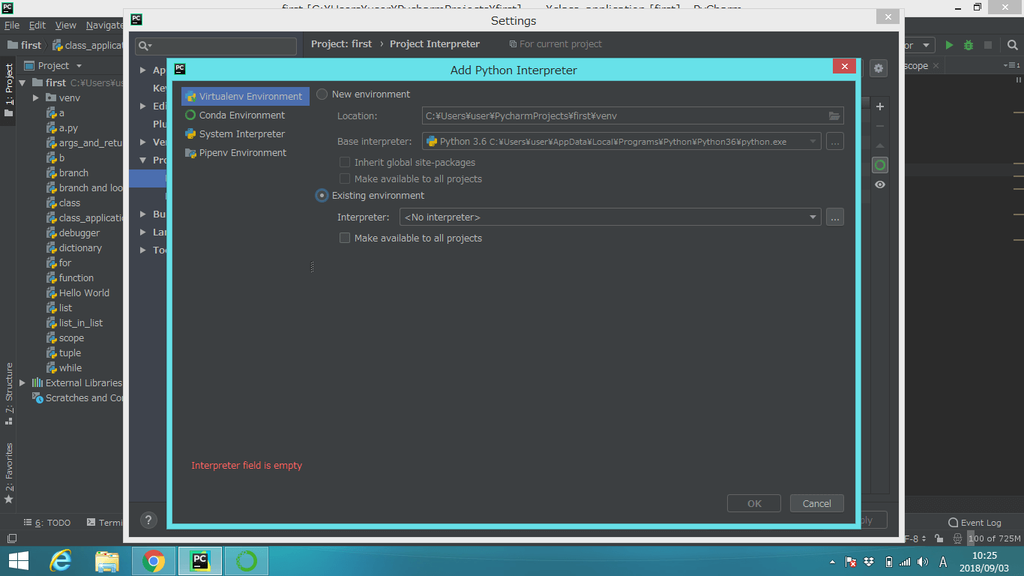Click Location path field

(632, 116)
